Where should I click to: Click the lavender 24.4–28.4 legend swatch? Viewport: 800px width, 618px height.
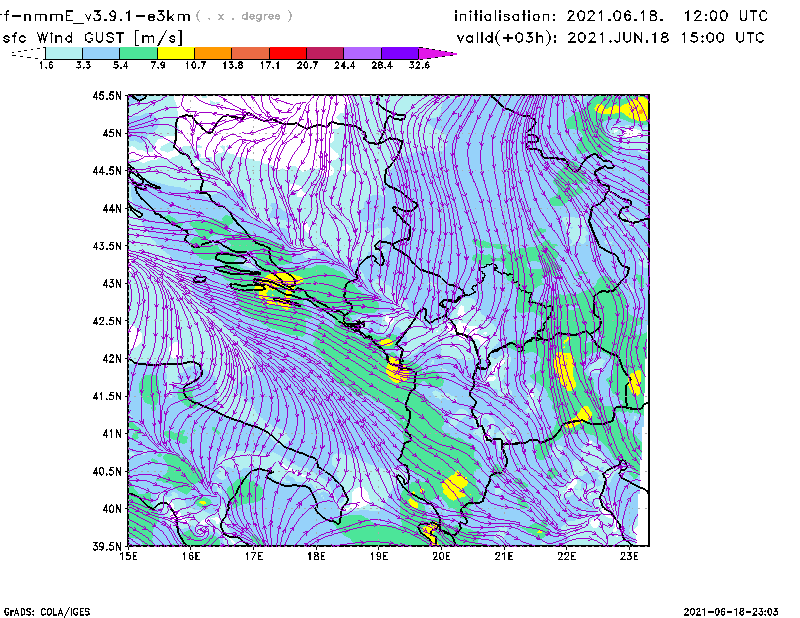(x=363, y=53)
